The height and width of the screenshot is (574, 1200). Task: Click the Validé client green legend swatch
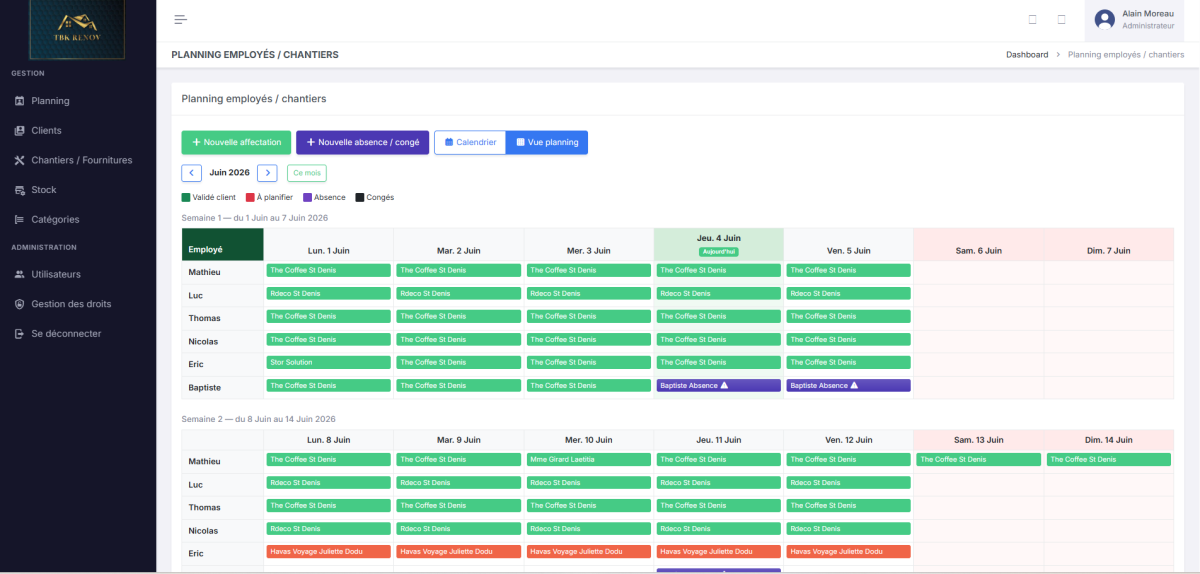pyautogui.click(x=185, y=197)
